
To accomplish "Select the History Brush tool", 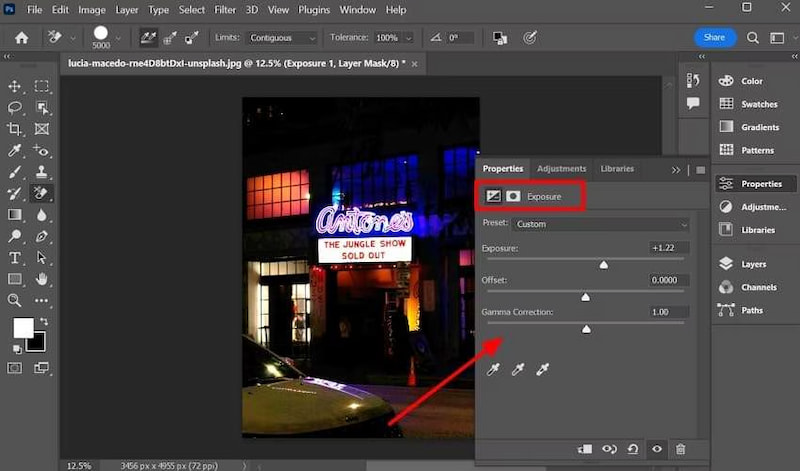I will point(14,193).
